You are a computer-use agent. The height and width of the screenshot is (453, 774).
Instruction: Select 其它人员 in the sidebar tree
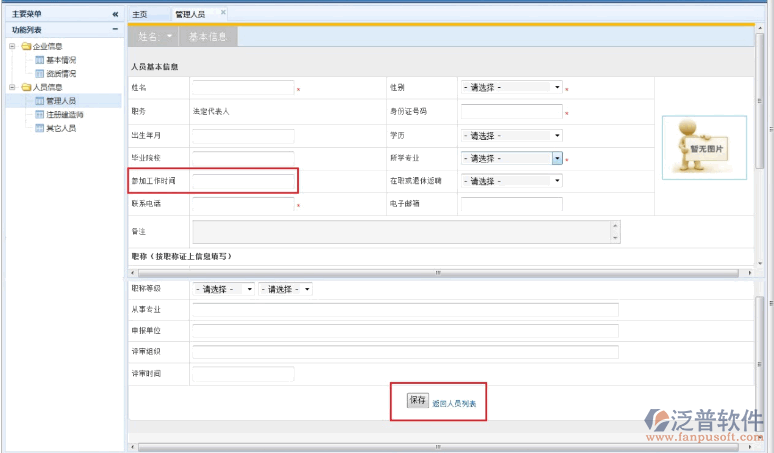tap(60, 128)
